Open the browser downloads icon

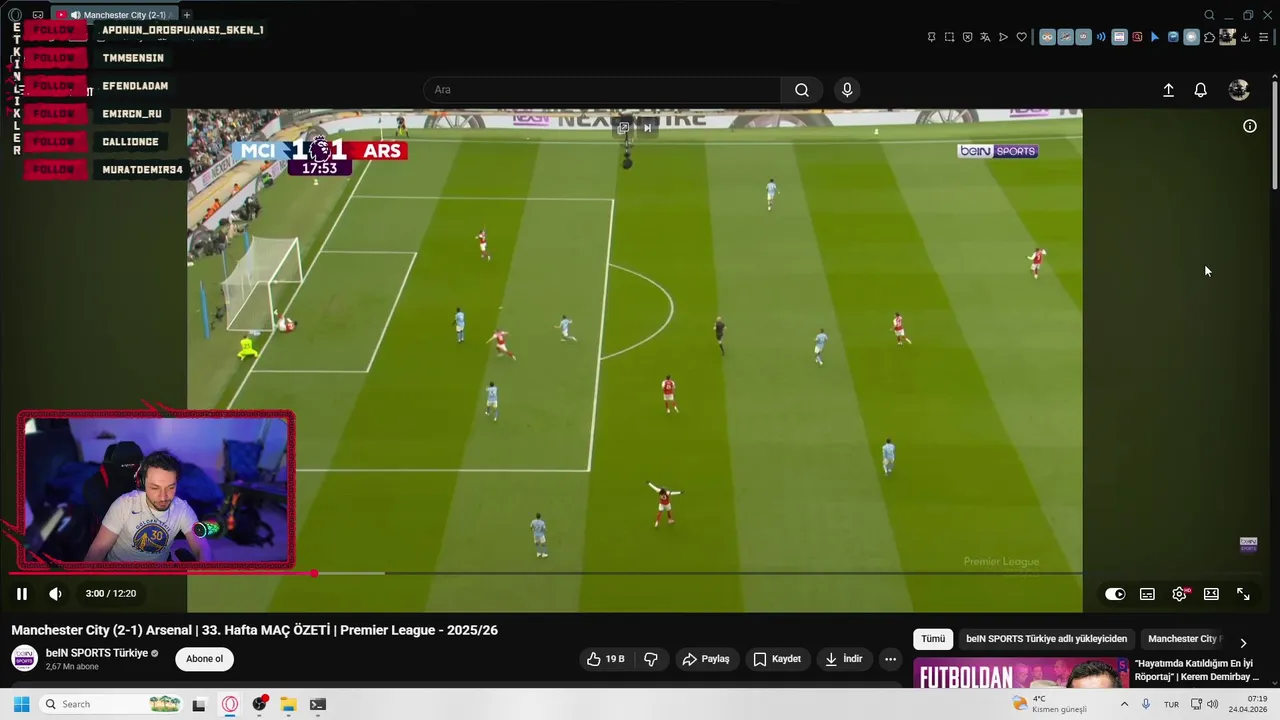click(x=1246, y=37)
